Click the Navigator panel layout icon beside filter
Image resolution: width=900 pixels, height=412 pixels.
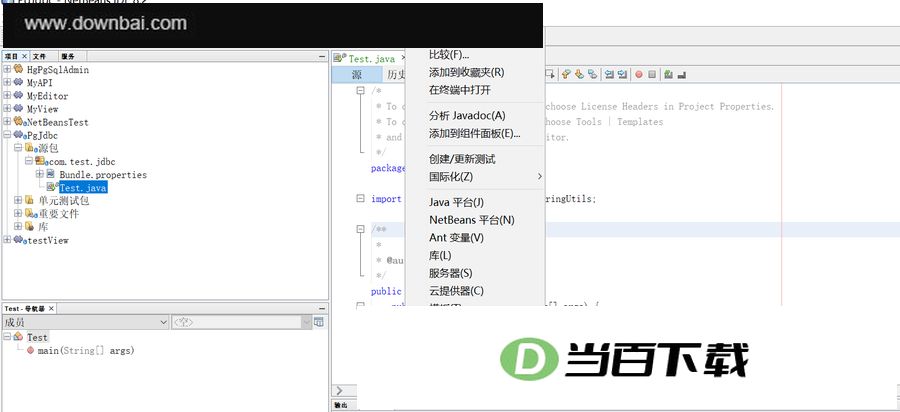click(319, 322)
